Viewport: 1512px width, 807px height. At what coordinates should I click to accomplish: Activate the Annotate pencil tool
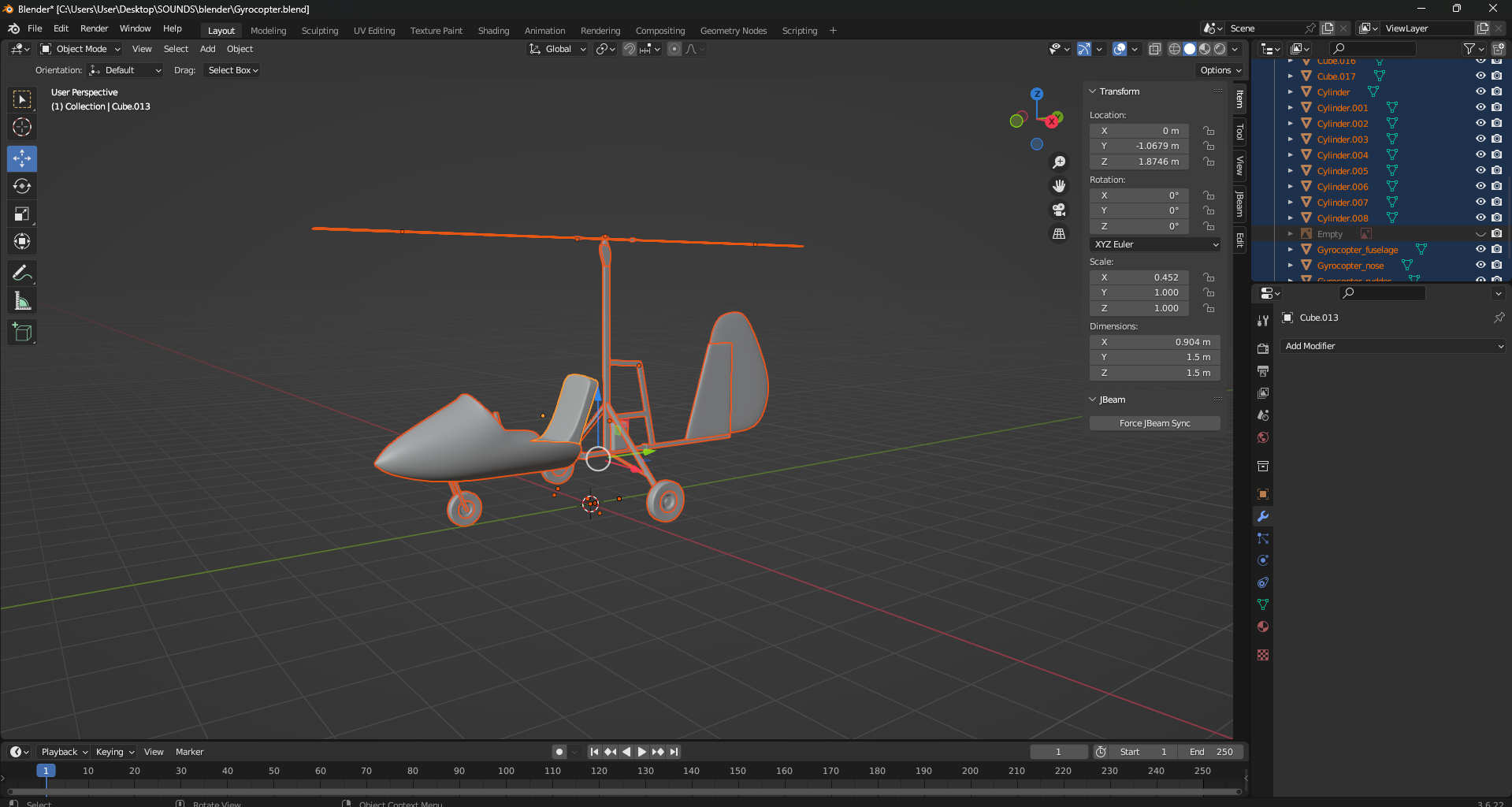point(22,273)
